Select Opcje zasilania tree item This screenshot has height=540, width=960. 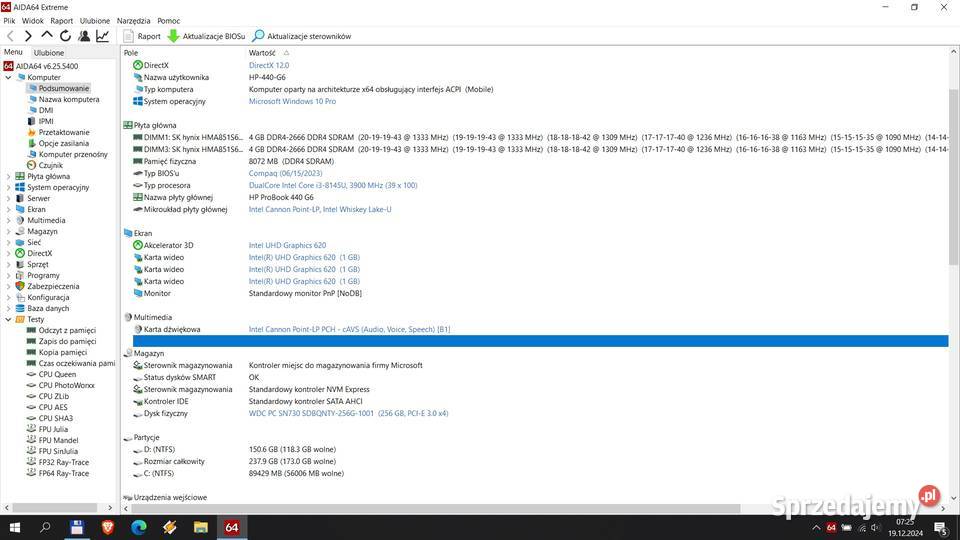click(x=64, y=143)
